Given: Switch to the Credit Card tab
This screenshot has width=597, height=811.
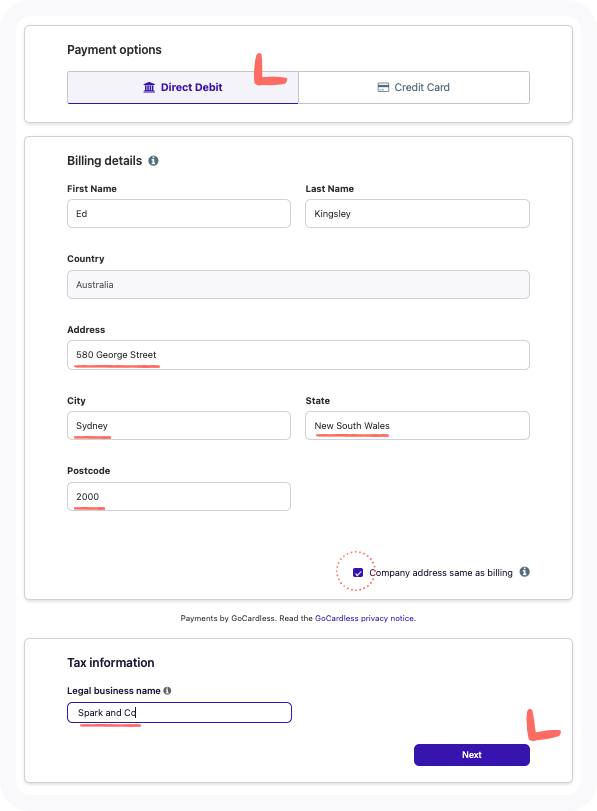Looking at the screenshot, I should (x=414, y=87).
